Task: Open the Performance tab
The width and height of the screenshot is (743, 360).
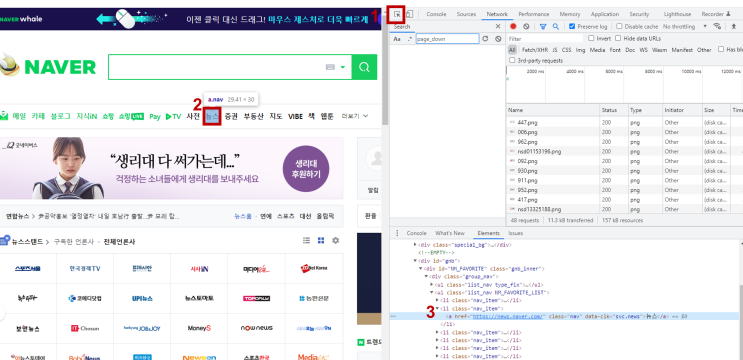Action: [534, 14]
